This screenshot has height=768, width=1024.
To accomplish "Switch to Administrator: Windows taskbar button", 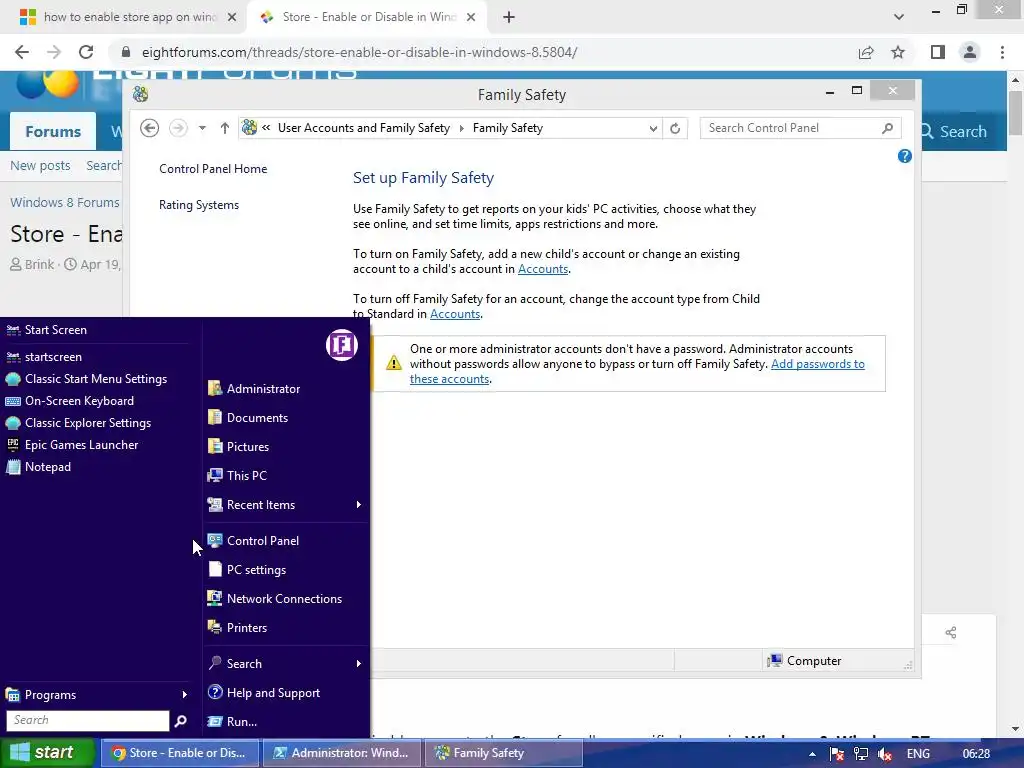I will pos(342,753).
